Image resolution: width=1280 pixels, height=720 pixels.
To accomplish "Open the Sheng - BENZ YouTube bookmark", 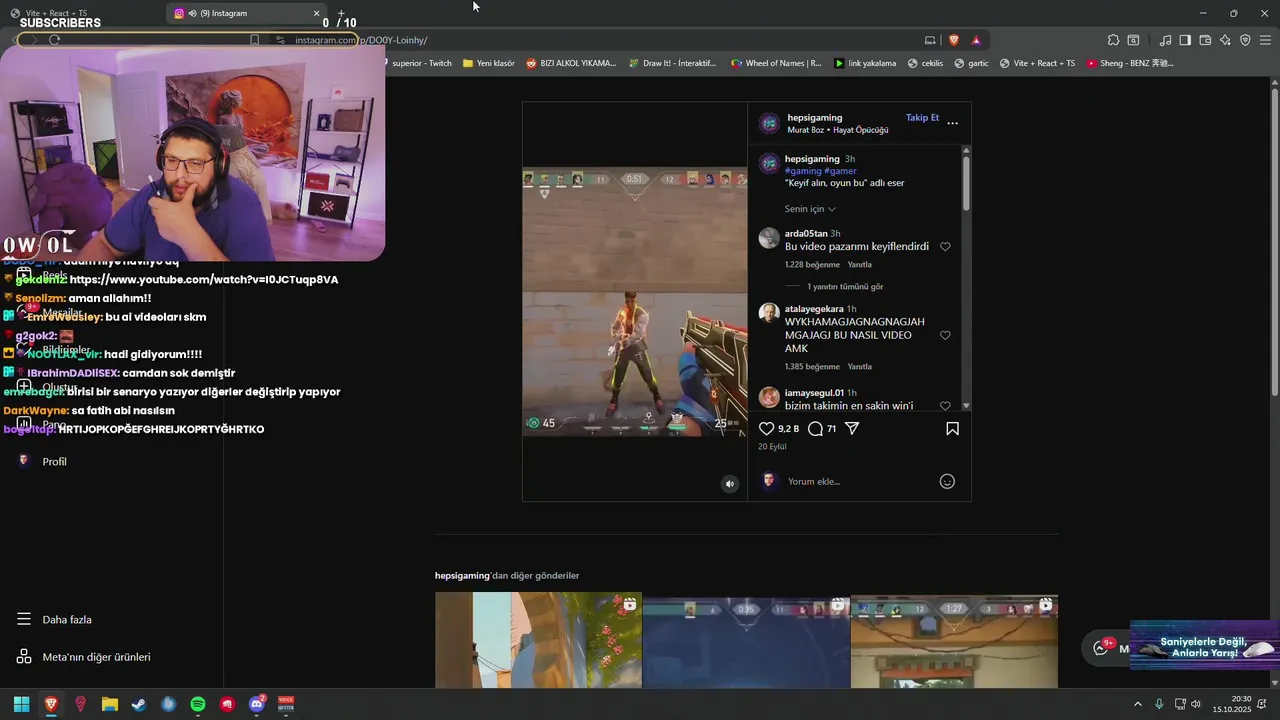I will (1129, 63).
